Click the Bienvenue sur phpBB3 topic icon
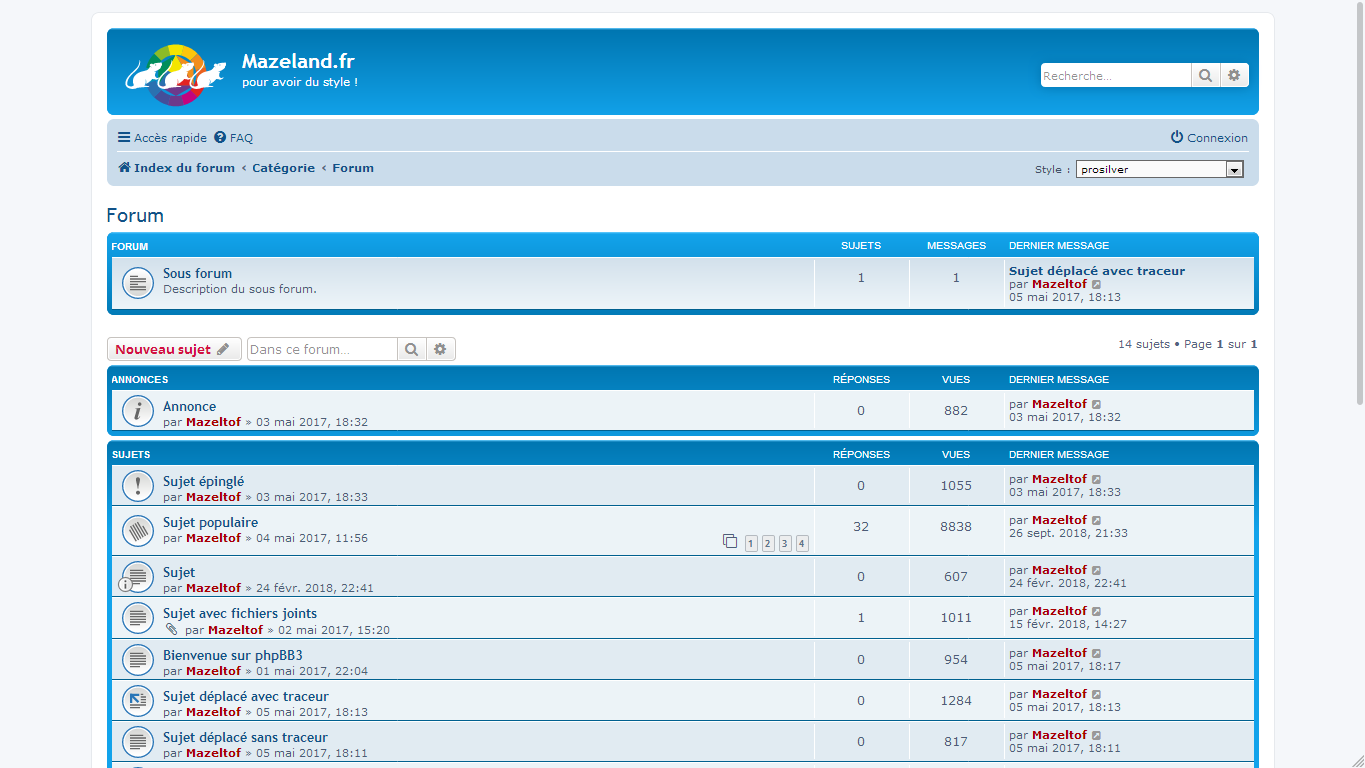 (x=138, y=660)
